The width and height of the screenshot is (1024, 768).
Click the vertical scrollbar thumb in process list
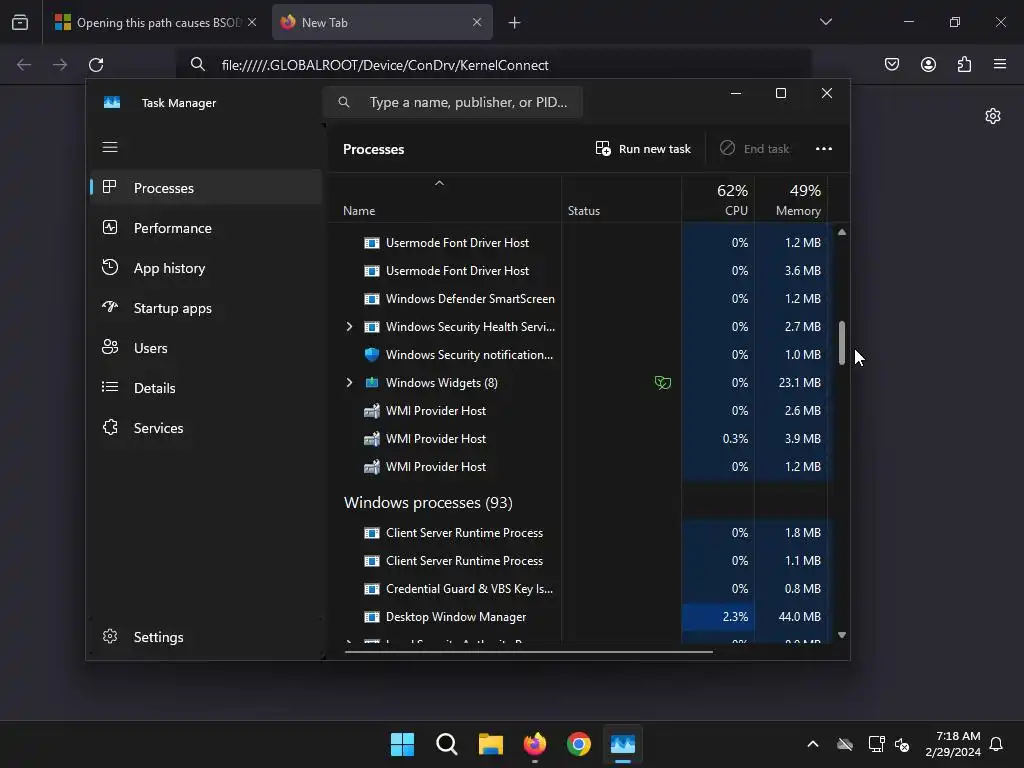pyautogui.click(x=842, y=342)
